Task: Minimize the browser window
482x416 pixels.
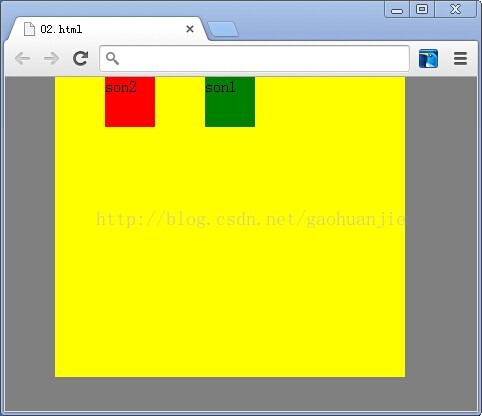Action: coord(397,9)
